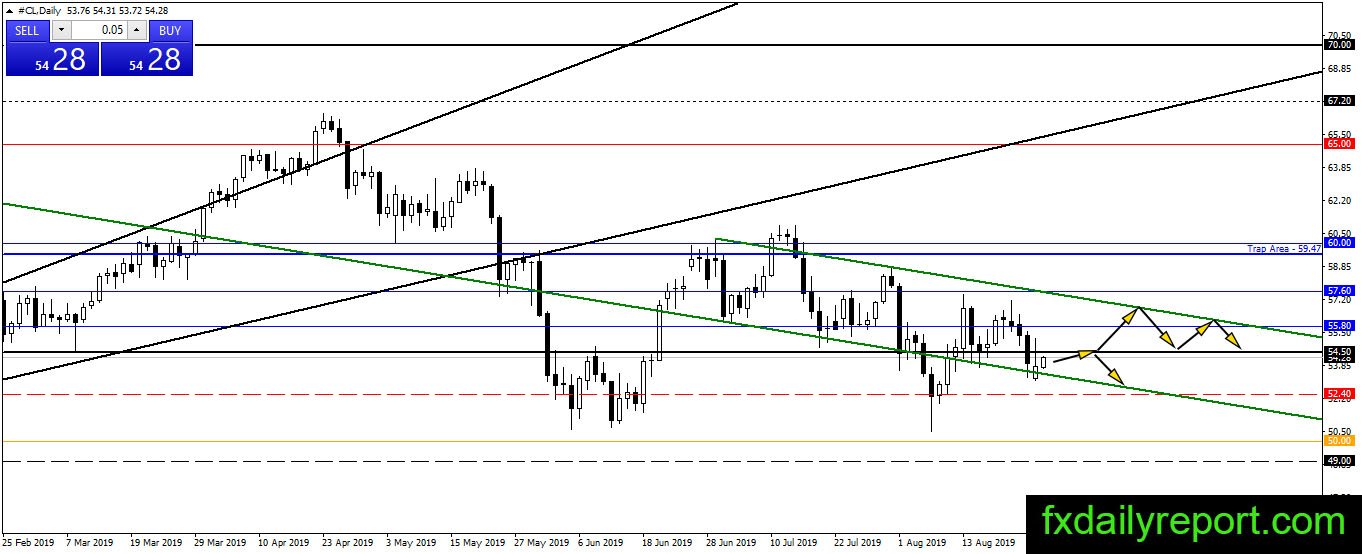Click the 10 Apr 2019 date label

coord(283,543)
